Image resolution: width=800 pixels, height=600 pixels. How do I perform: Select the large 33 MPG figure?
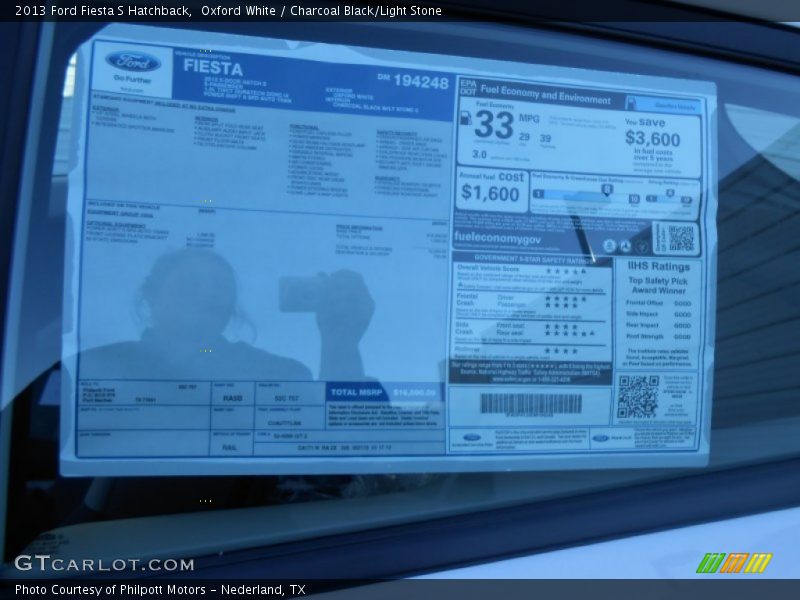(x=494, y=125)
